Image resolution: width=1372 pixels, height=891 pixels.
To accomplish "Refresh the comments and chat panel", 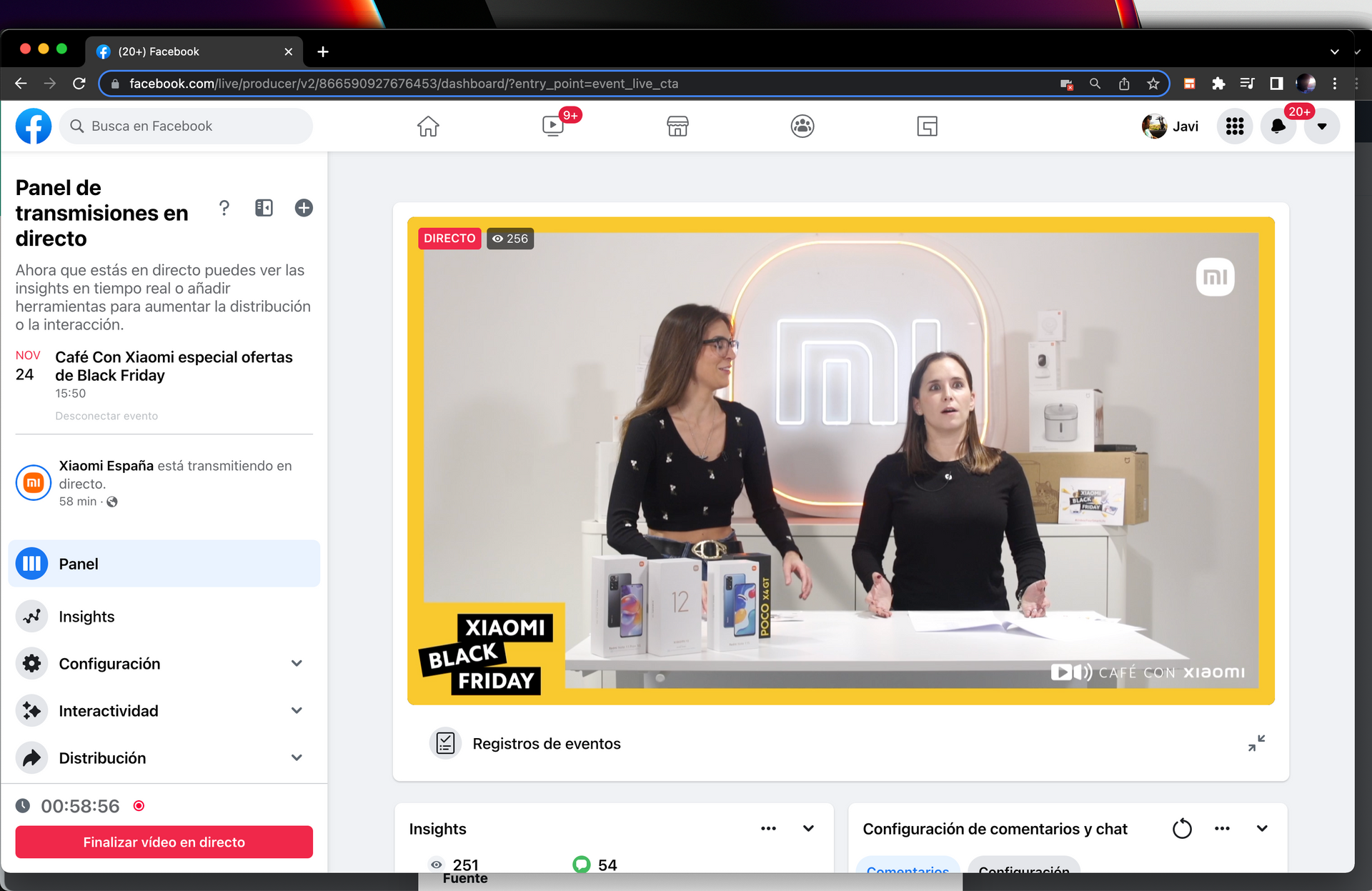I will tap(1183, 829).
